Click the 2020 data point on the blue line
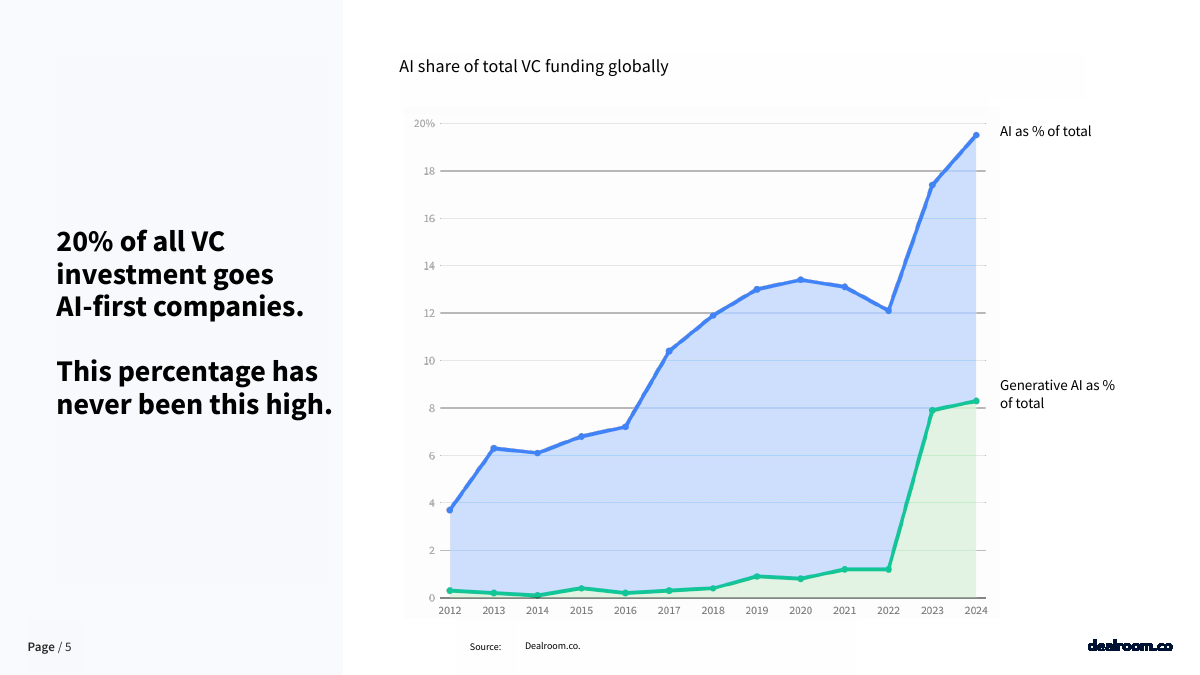1200x675 pixels. click(x=801, y=280)
